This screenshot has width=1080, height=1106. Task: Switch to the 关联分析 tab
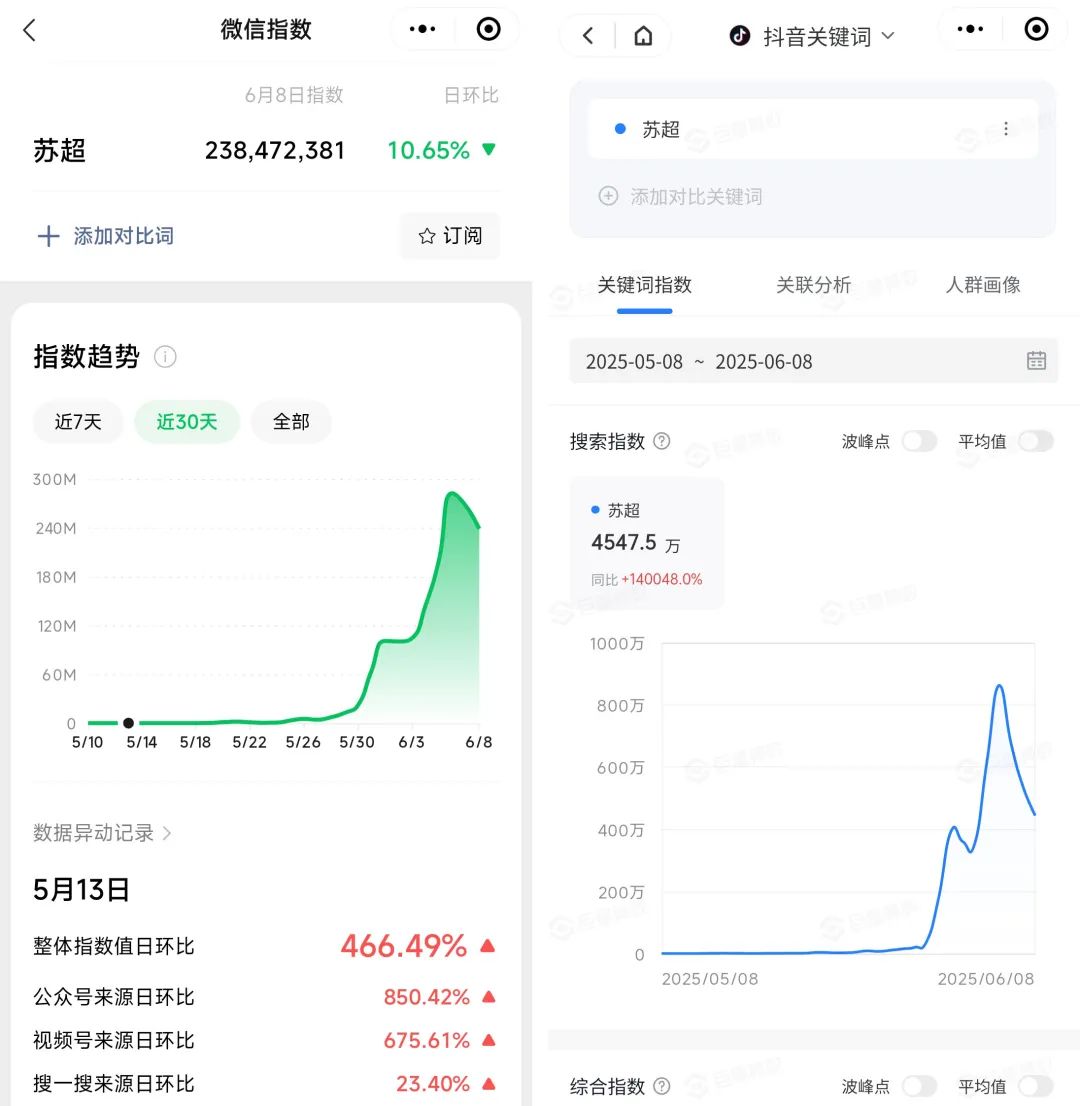[x=813, y=285]
